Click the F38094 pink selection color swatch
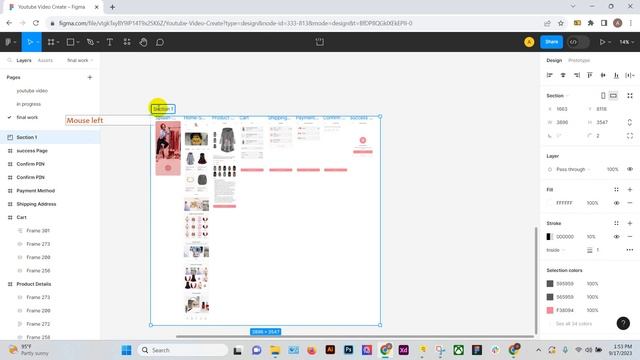The width and height of the screenshot is (640, 360). pyautogui.click(x=550, y=310)
